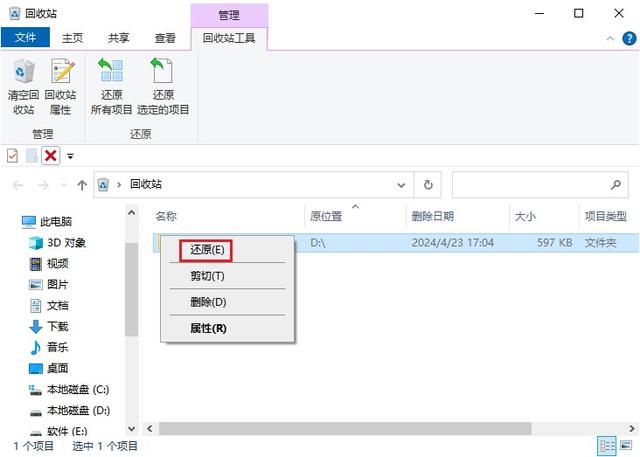Open 本地磁盘 (D:) drive
The image size is (640, 457).
[69, 410]
